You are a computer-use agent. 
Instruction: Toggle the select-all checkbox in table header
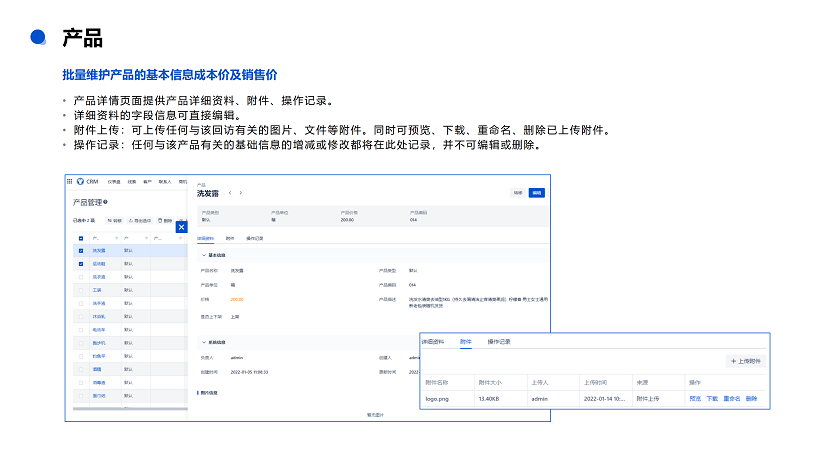click(81, 238)
